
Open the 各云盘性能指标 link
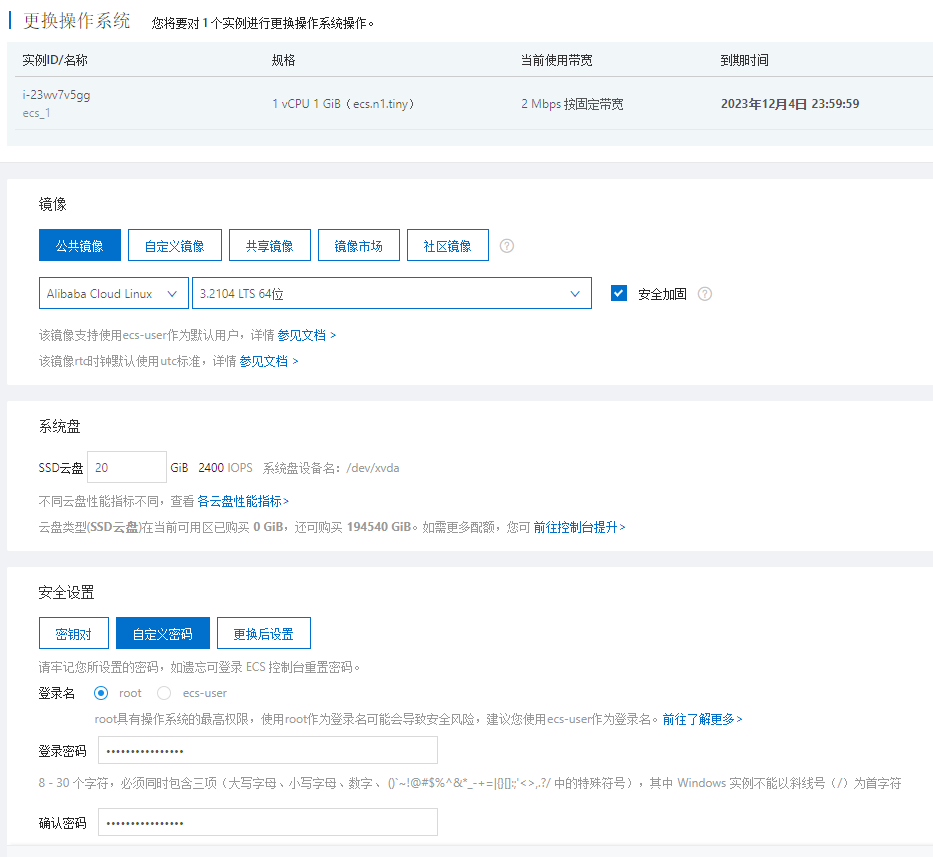242,501
